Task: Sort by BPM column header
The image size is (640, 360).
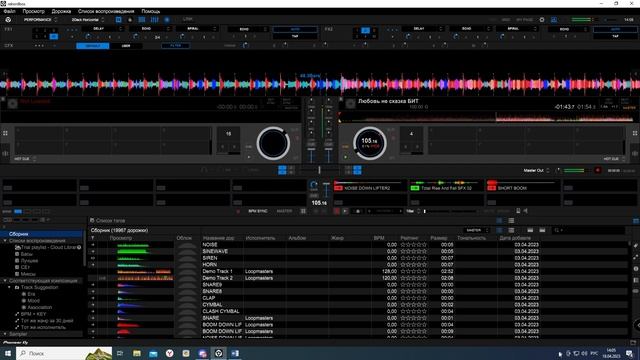Action: click(x=379, y=238)
